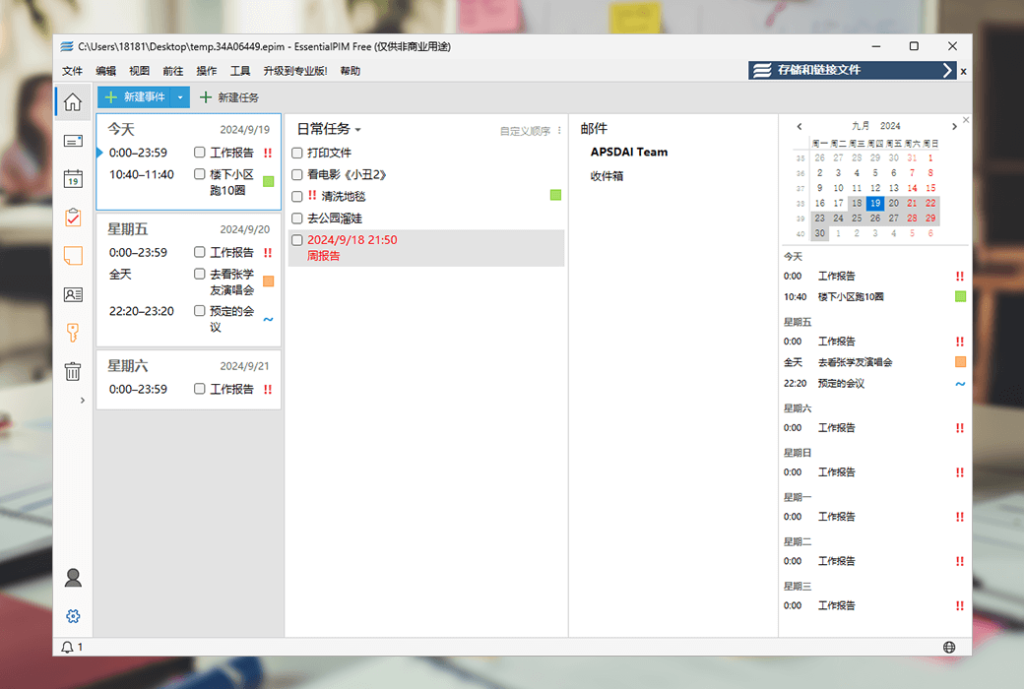
Task: Click the user account icon
Action: point(72,577)
